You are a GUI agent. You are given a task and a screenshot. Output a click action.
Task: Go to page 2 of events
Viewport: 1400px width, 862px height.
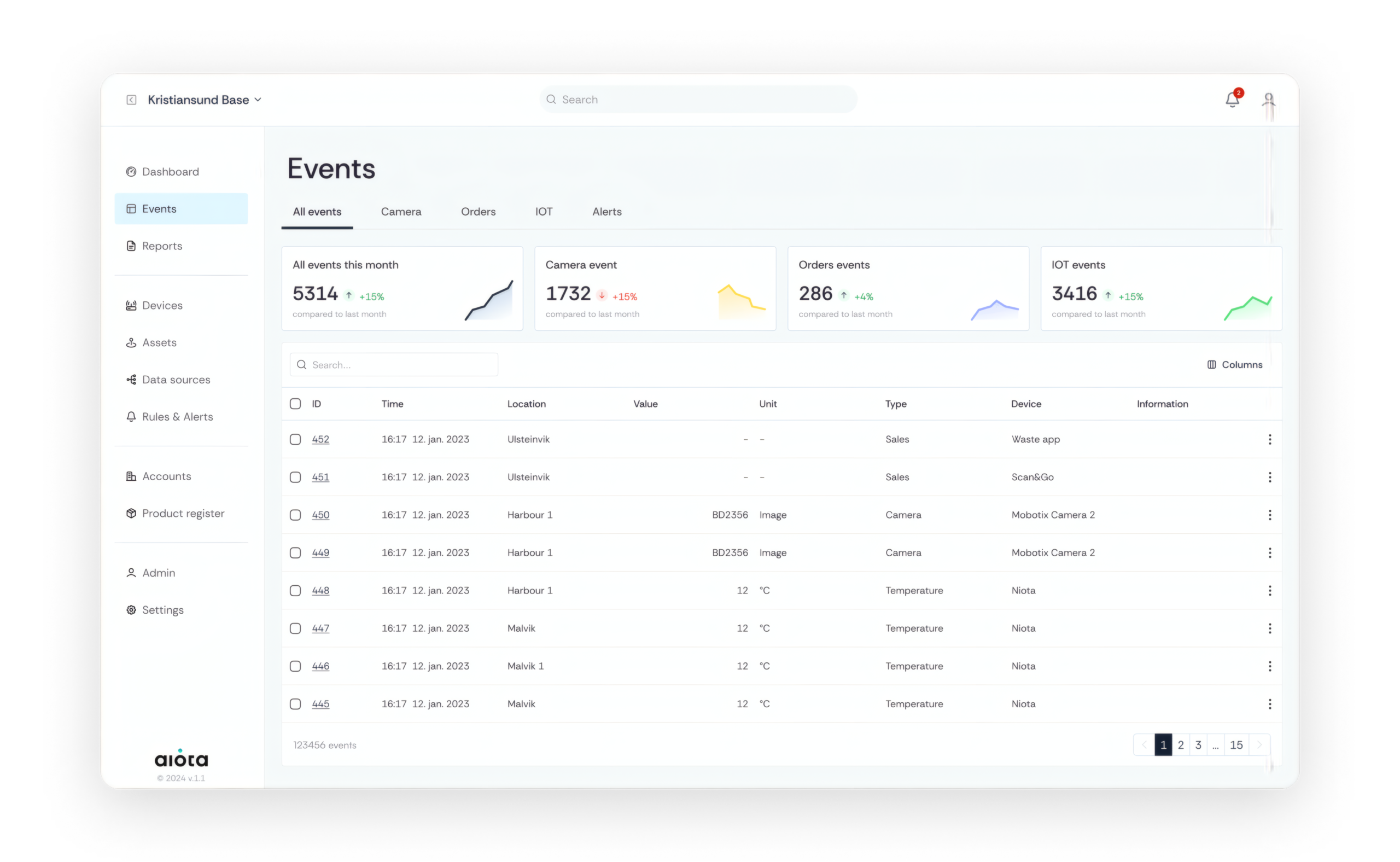click(1181, 744)
